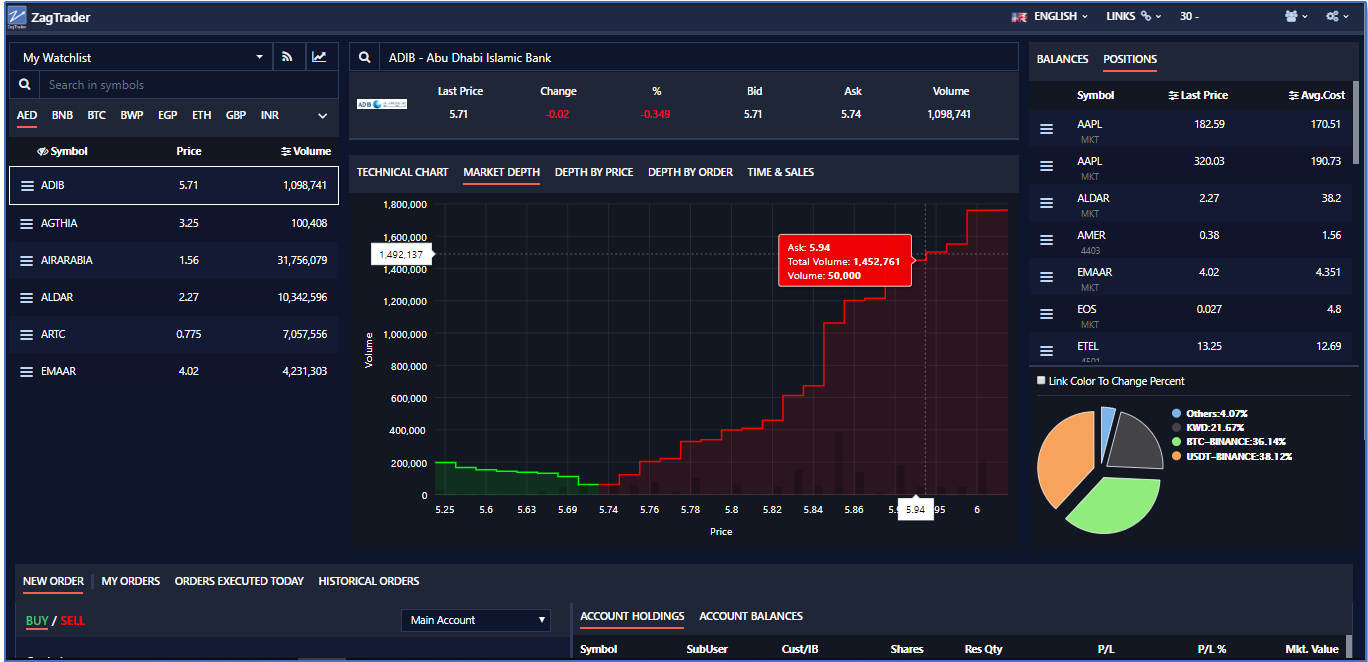Open the hamburger menu for AGTHIA row
Viewport: 1368px width, 662px height.
[x=27, y=223]
